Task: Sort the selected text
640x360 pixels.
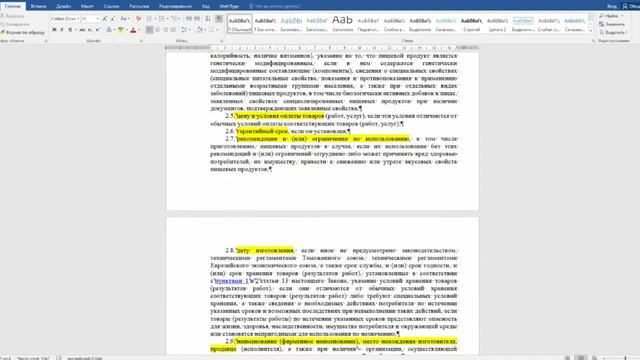Action: (208, 19)
